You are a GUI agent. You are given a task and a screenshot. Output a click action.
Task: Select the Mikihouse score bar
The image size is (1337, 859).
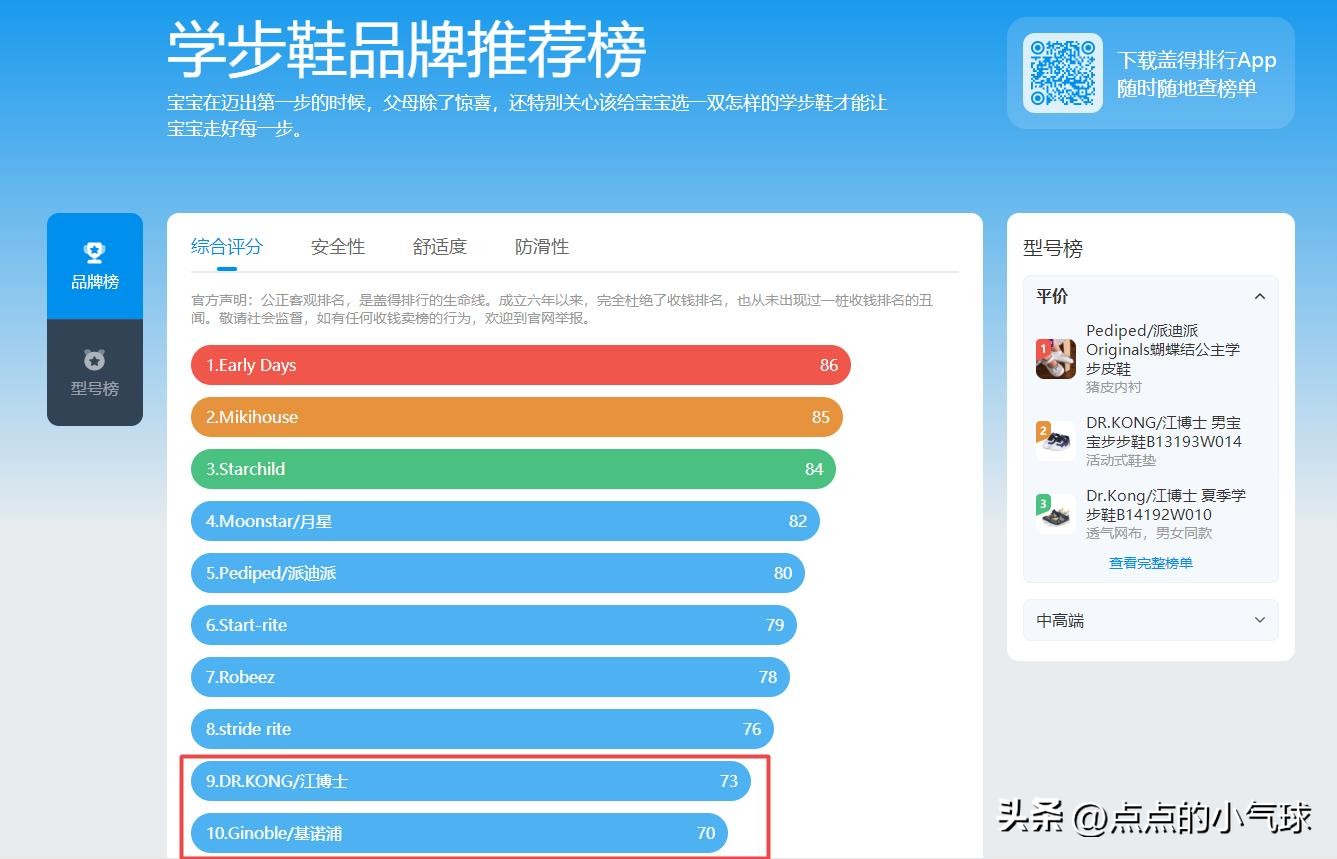[x=515, y=417]
